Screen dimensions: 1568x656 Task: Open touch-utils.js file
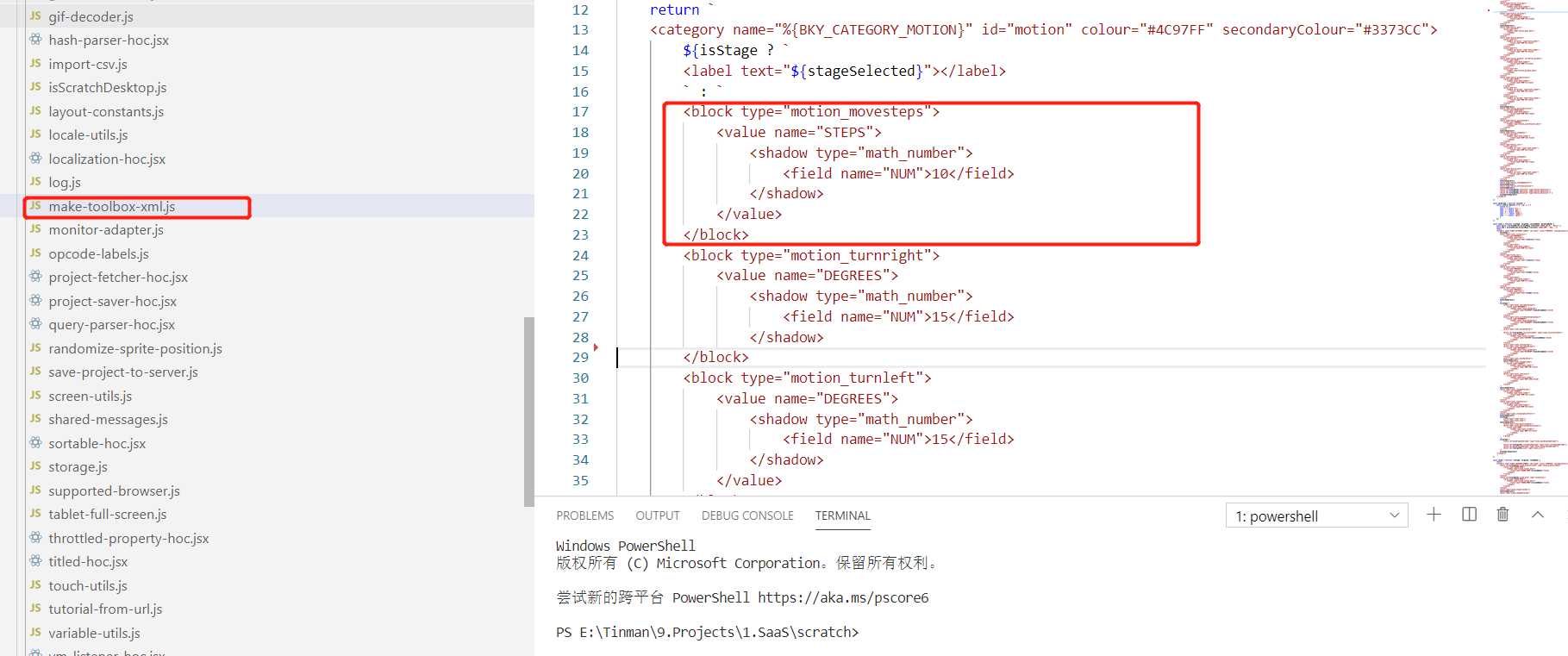coord(88,585)
